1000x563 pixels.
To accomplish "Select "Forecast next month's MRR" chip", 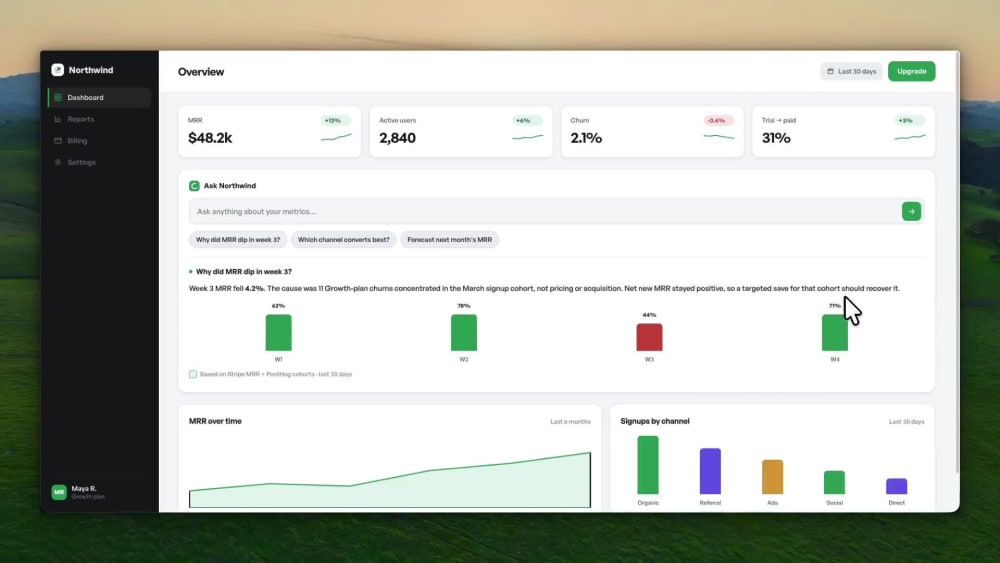I will pyautogui.click(x=450, y=240).
